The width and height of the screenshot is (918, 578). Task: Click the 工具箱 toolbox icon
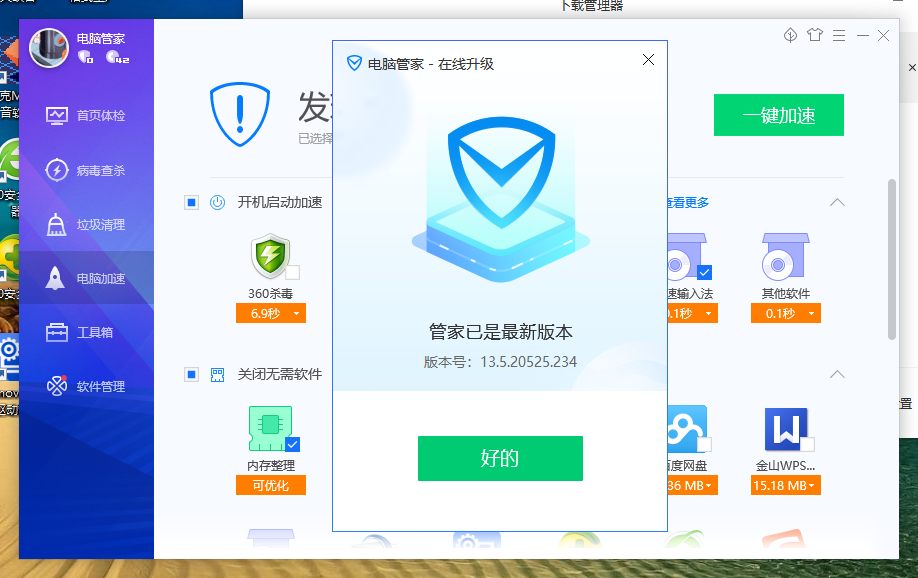(x=57, y=333)
